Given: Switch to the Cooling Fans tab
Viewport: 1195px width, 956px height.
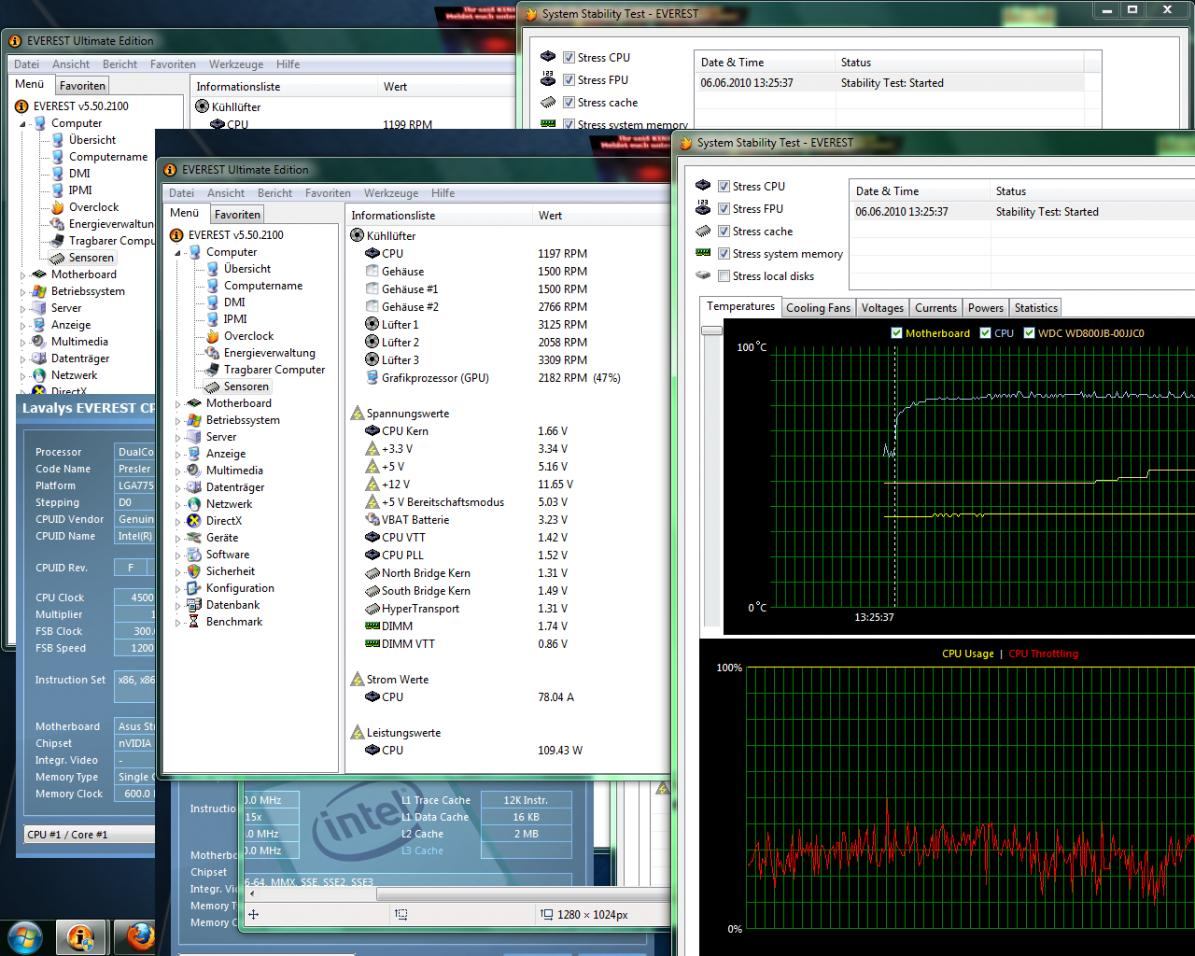Looking at the screenshot, I should pos(818,308).
